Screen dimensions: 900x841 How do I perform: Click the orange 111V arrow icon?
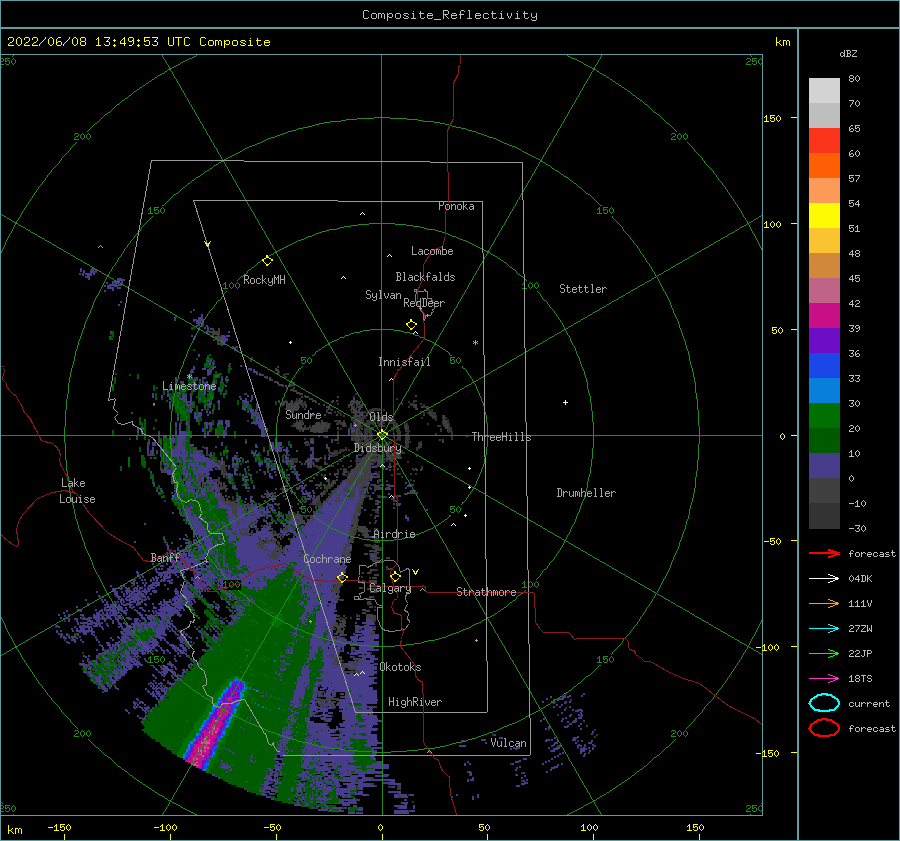[x=824, y=603]
